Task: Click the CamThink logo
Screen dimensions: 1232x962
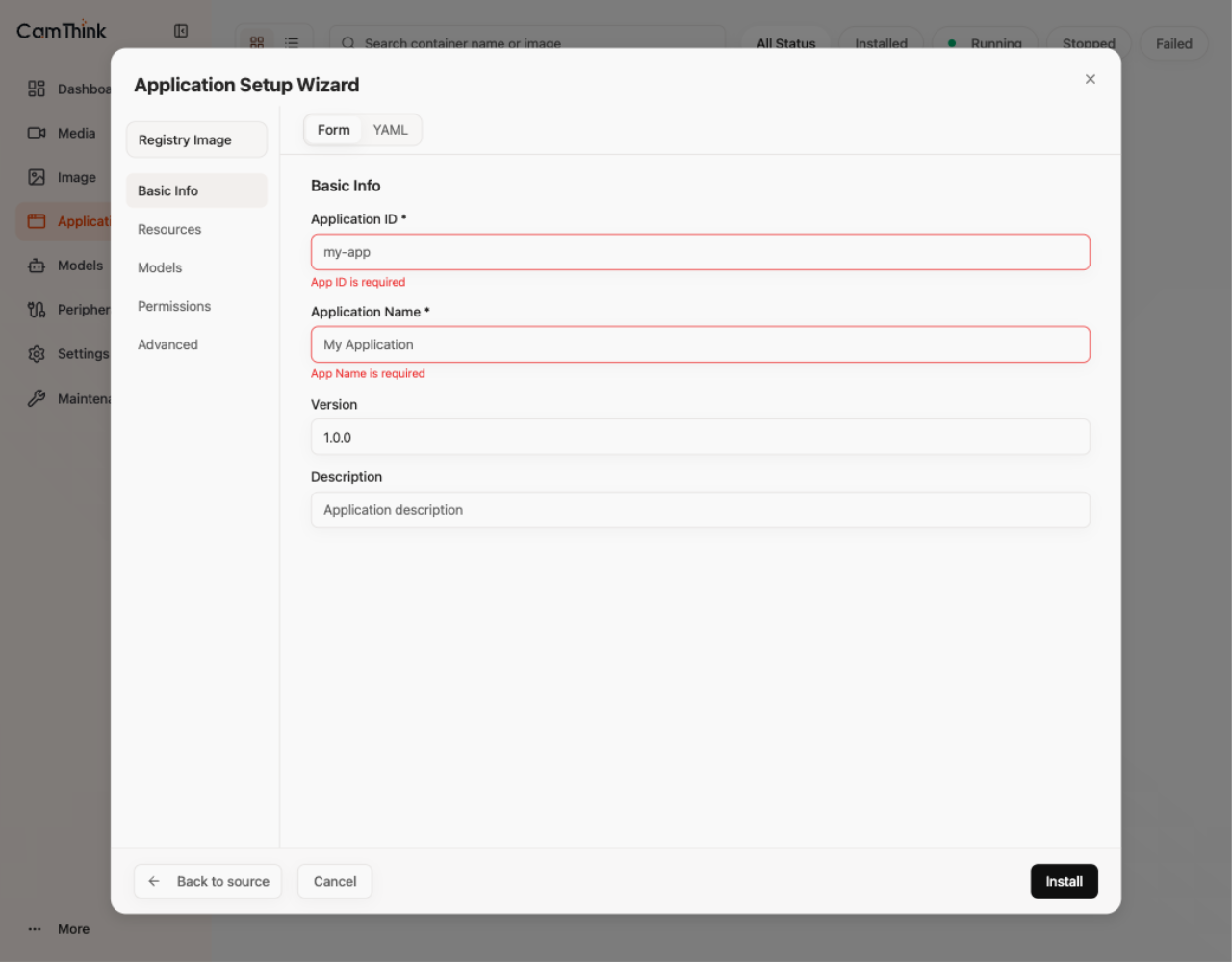Action: 62,31
